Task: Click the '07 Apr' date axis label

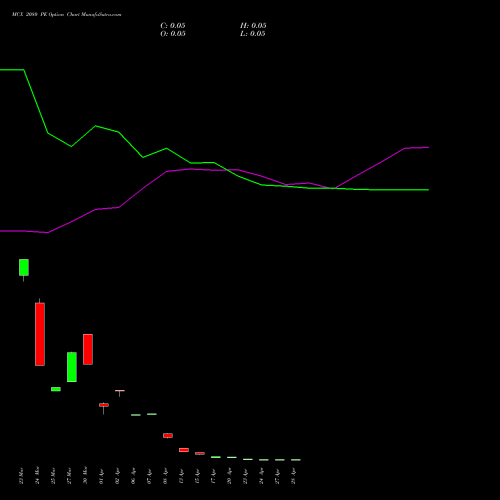Action: (x=149, y=476)
